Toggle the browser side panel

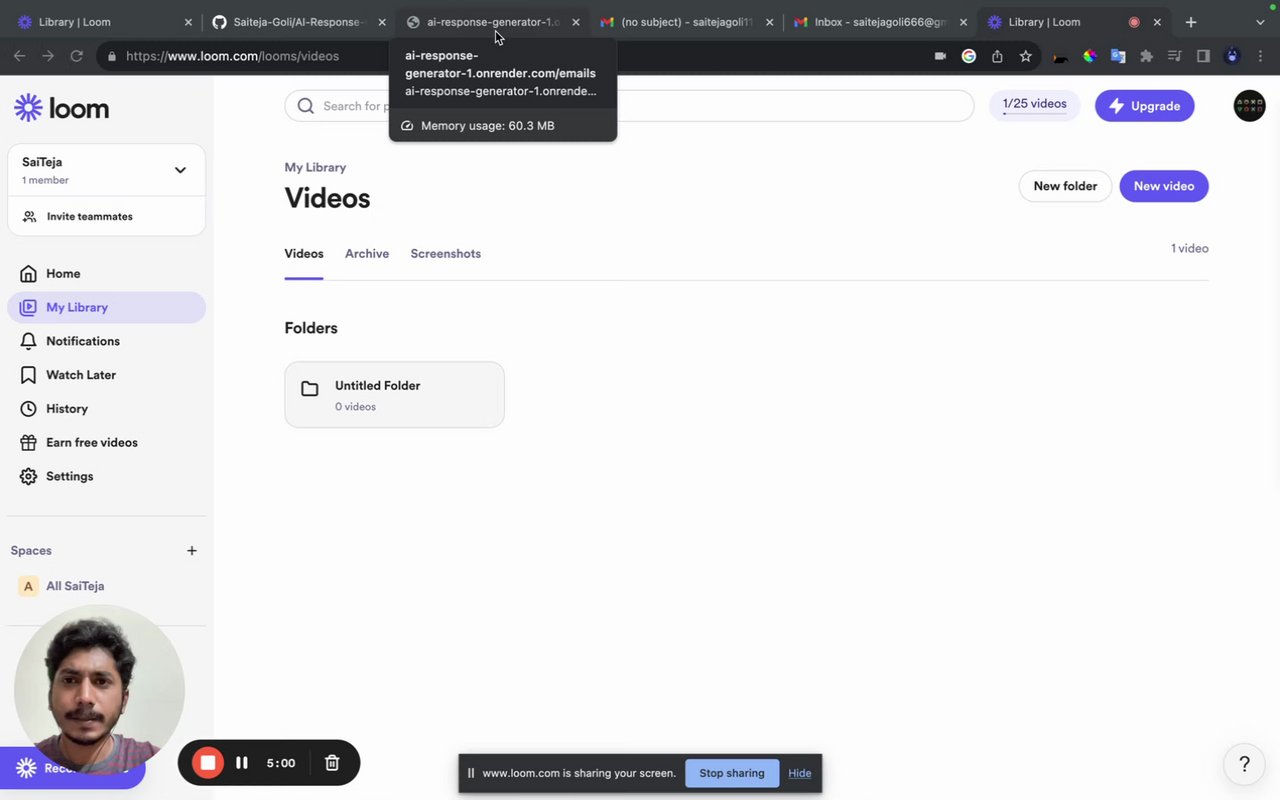click(x=1203, y=56)
